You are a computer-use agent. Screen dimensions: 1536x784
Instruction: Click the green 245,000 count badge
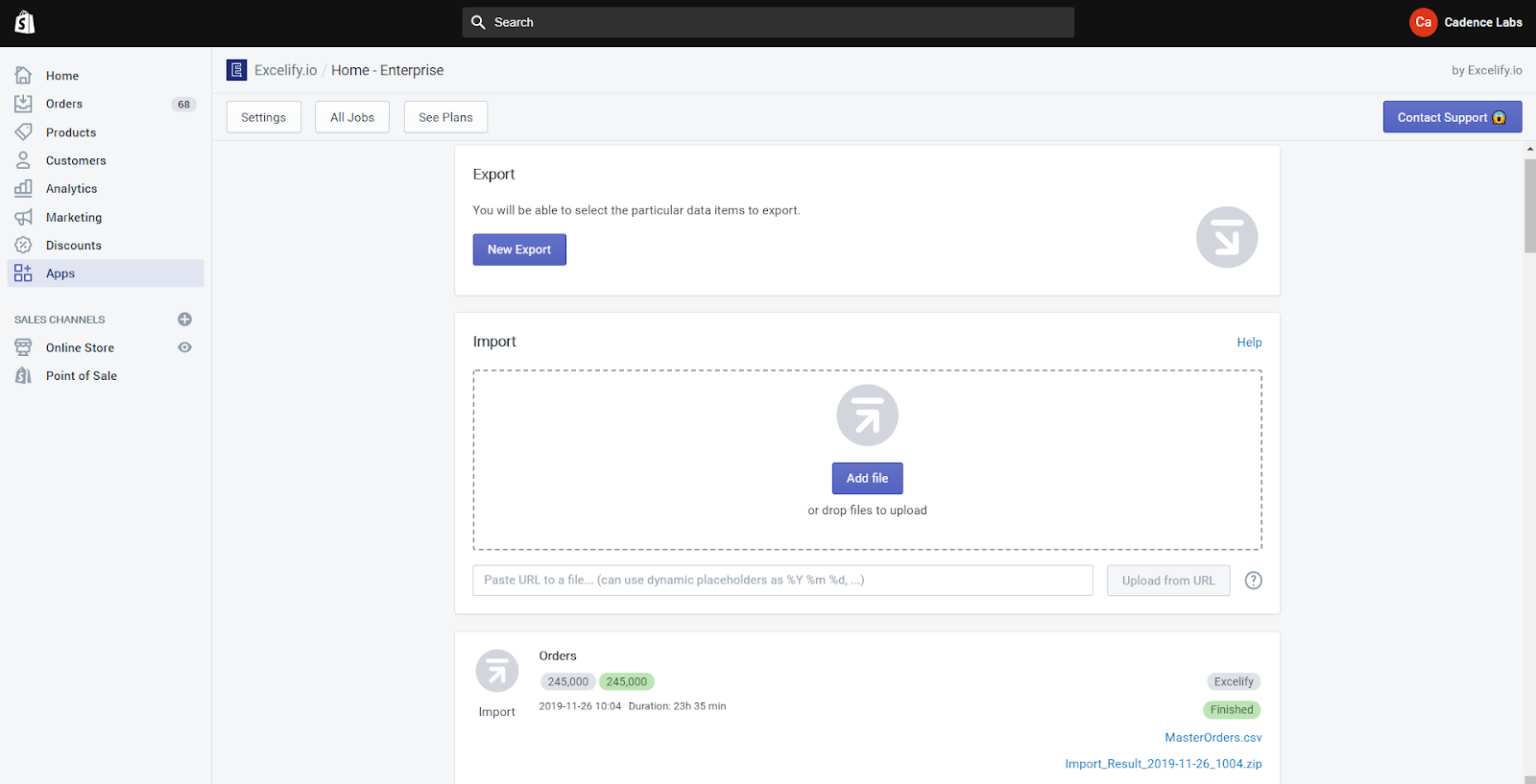[x=627, y=682]
